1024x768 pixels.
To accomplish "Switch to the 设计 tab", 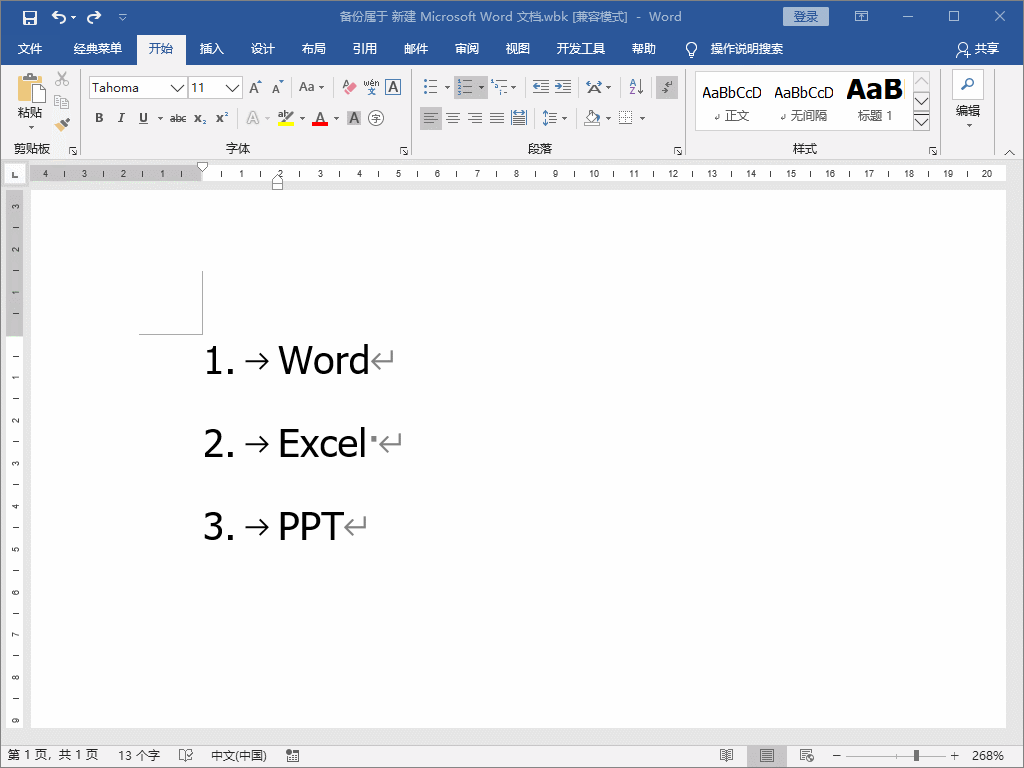I will tap(263, 49).
